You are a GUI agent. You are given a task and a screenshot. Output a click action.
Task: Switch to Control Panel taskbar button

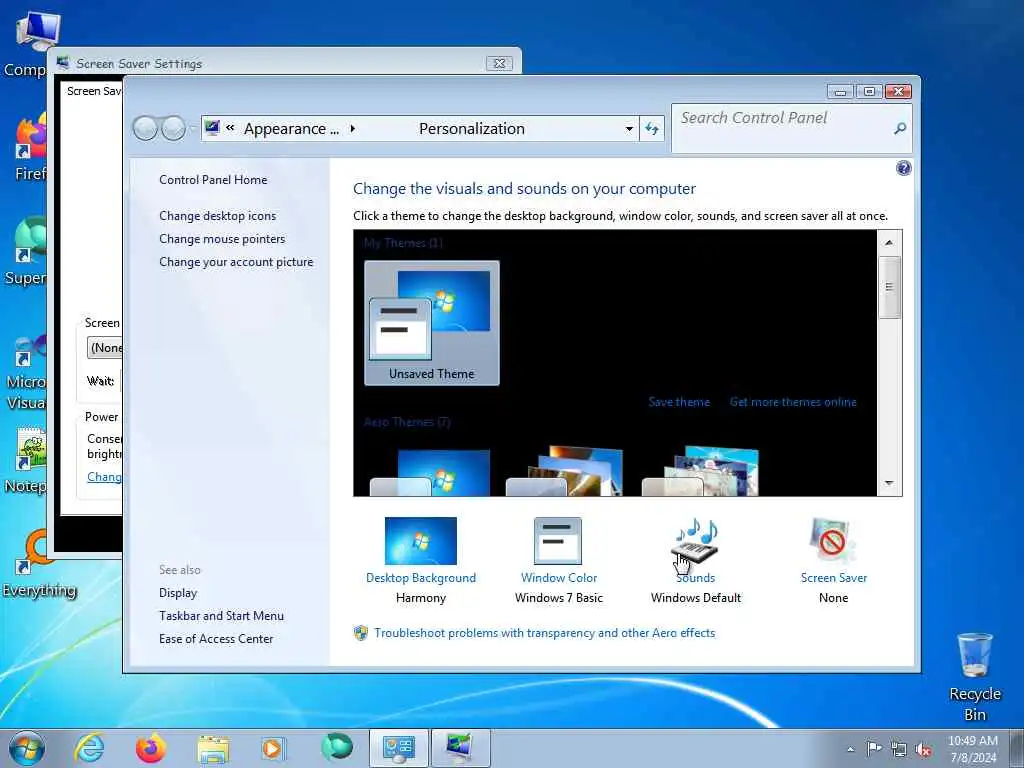tap(399, 748)
